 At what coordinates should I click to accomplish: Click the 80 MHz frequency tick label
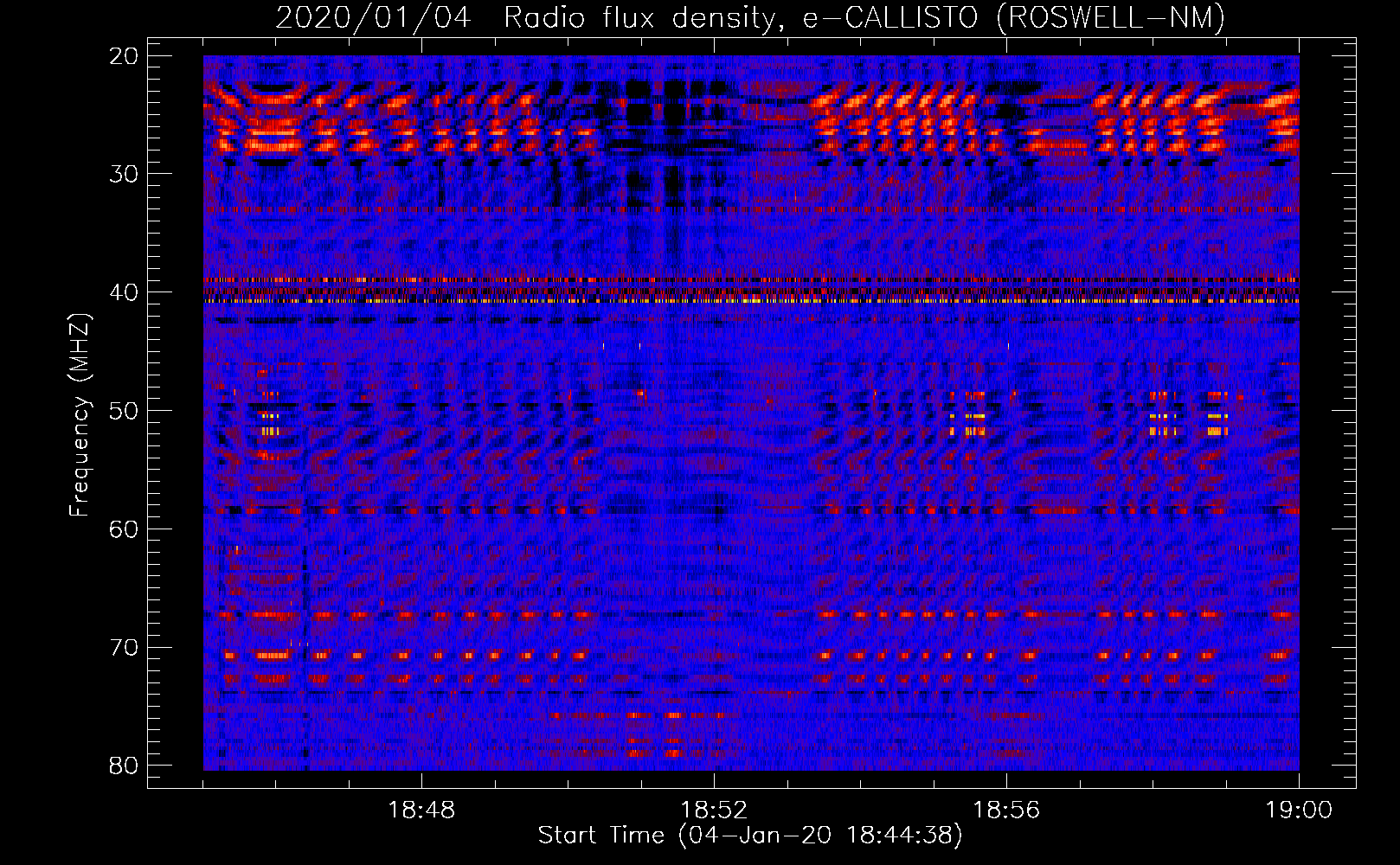pos(124,766)
